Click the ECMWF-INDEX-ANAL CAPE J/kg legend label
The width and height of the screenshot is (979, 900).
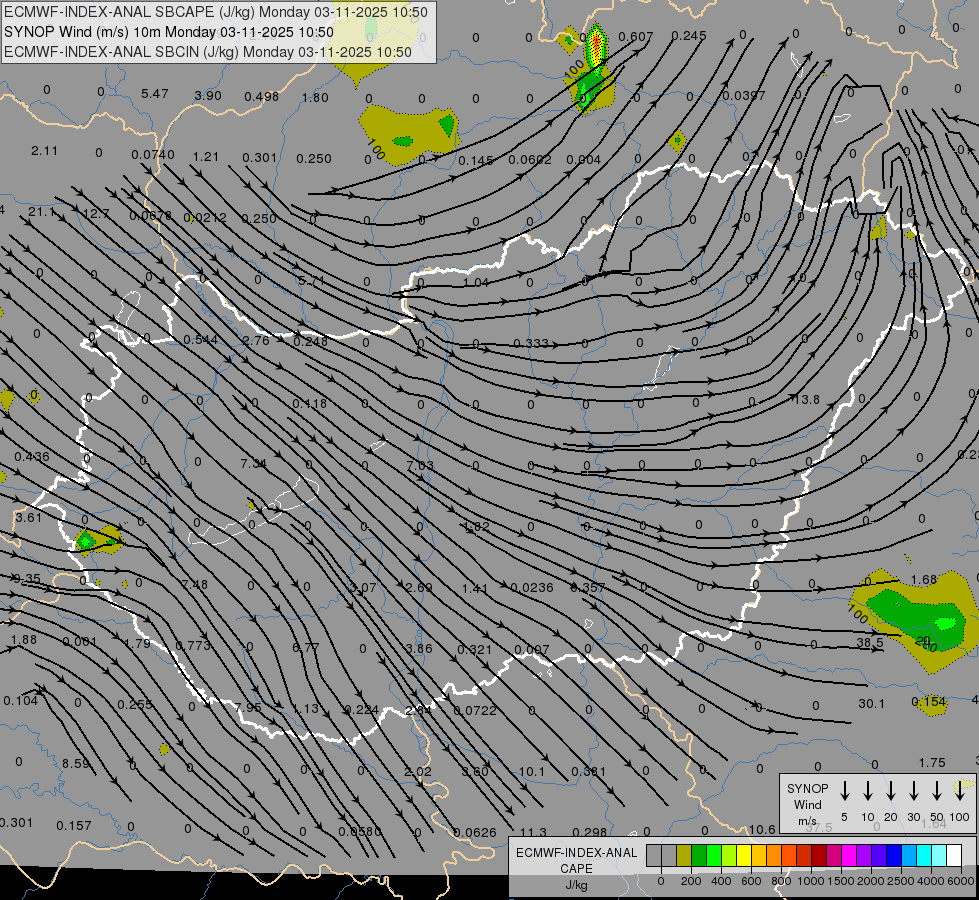pos(576,868)
